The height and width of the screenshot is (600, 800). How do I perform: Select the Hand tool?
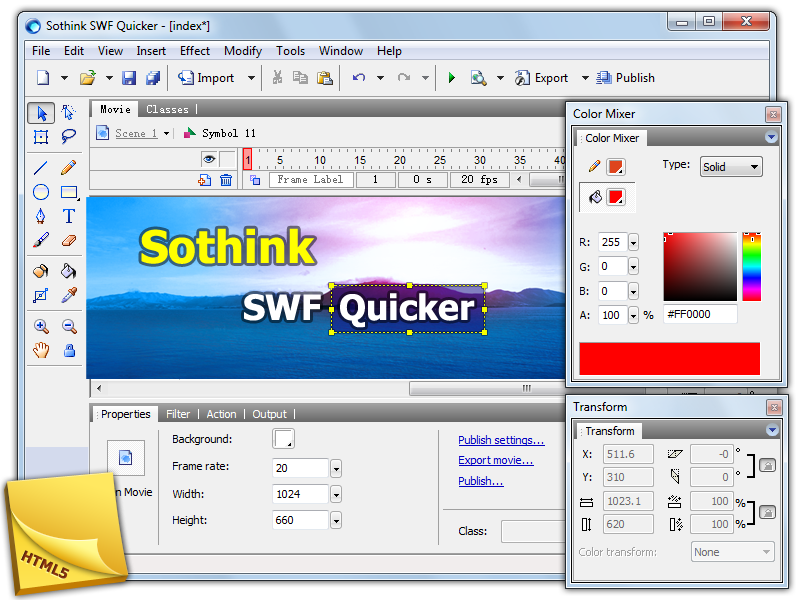pos(41,351)
